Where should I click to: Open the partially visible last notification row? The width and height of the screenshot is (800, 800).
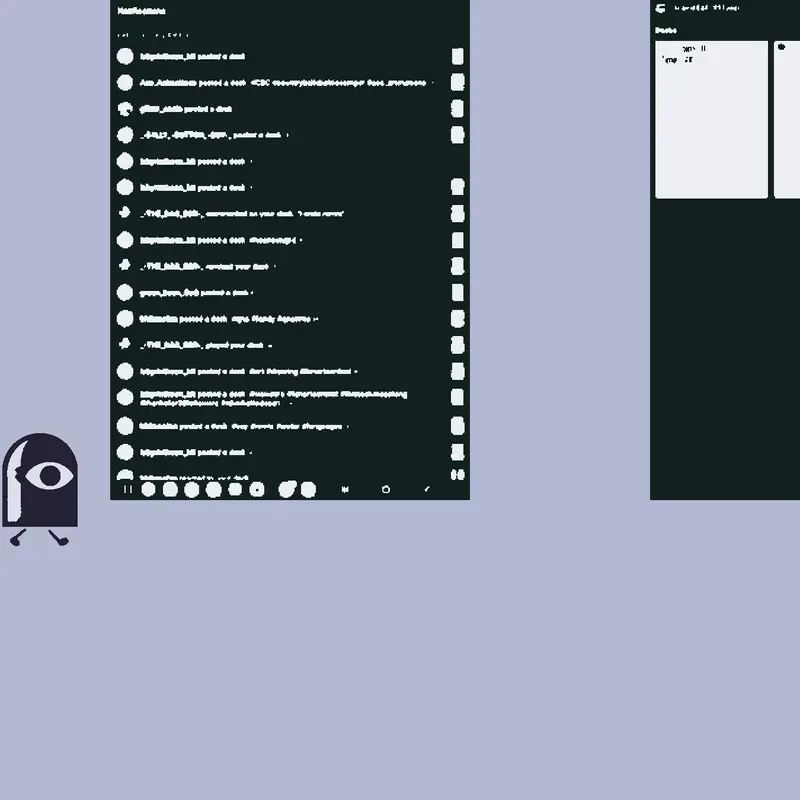(290, 476)
